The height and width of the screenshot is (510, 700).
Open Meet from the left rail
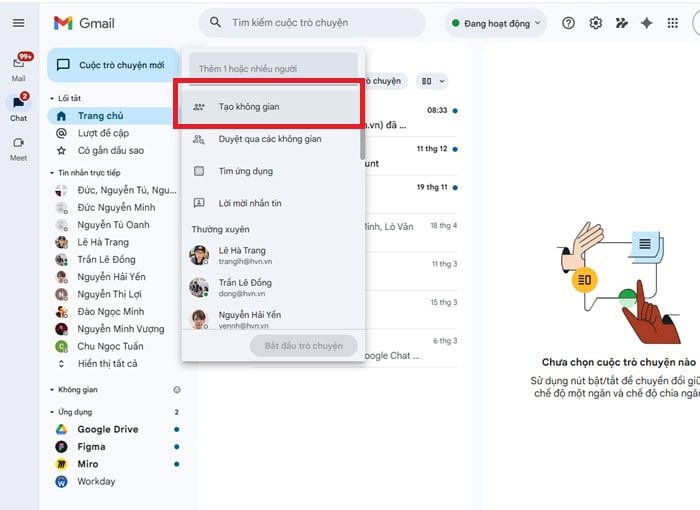(x=18, y=148)
